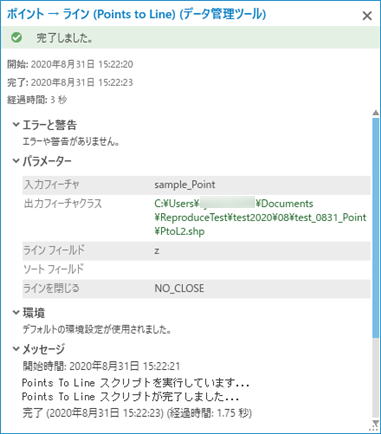
Task: Click the ラインを閉じる parameter label
Action: (51, 288)
